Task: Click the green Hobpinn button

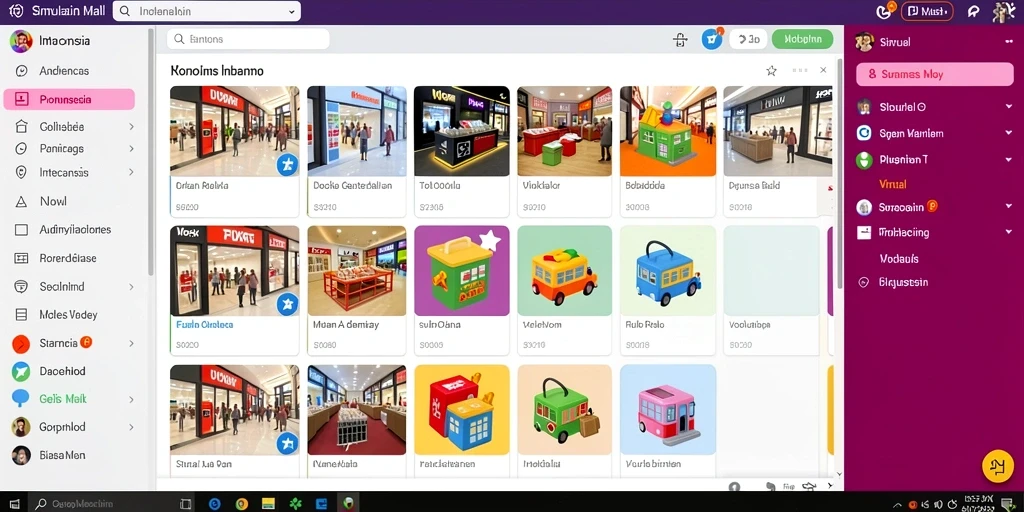Action: pyautogui.click(x=802, y=39)
